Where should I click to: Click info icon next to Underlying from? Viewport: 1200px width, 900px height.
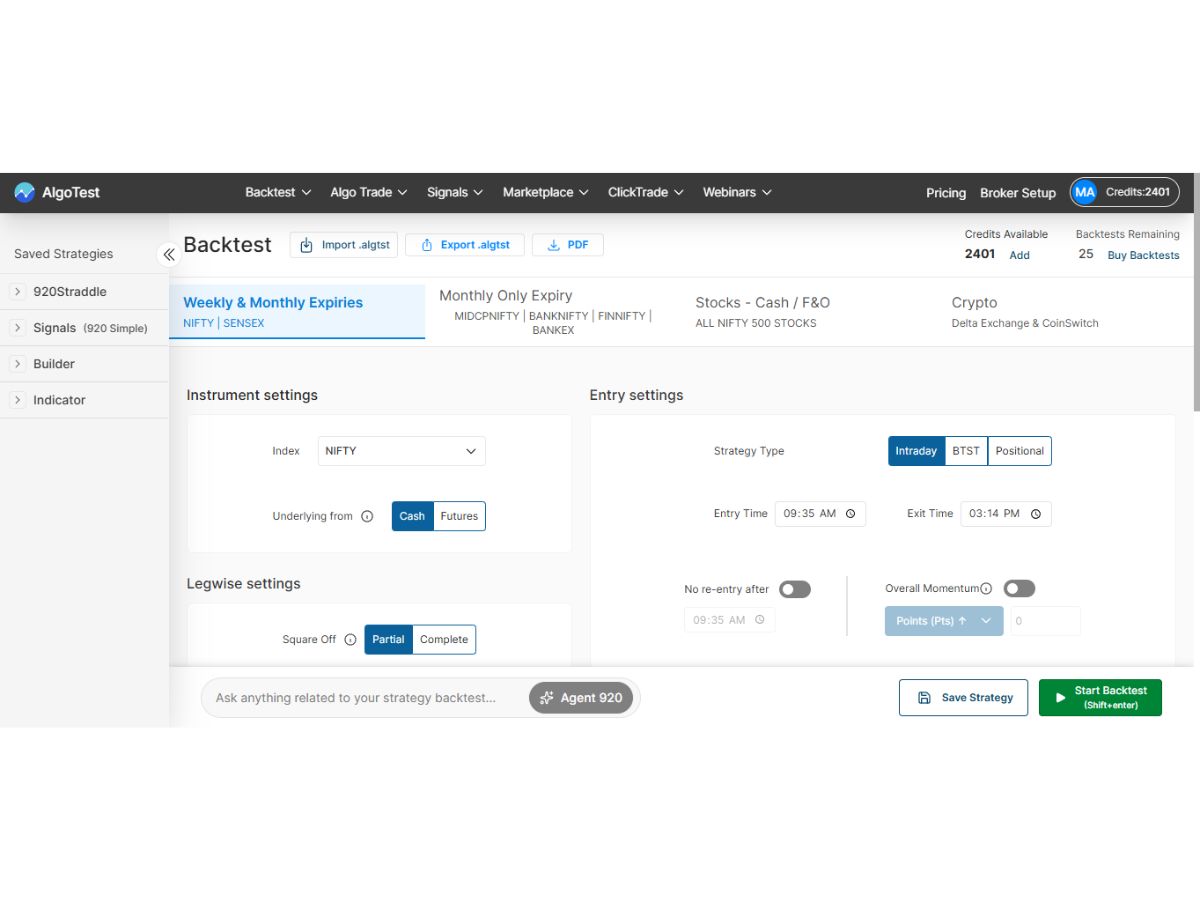point(367,516)
